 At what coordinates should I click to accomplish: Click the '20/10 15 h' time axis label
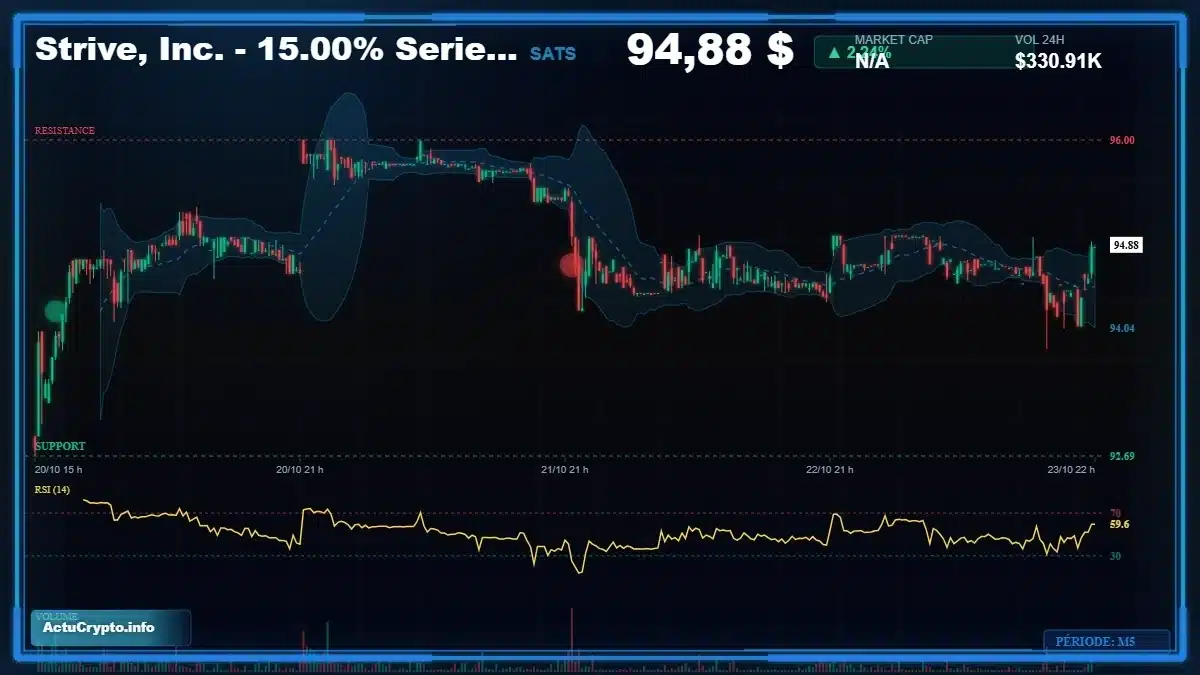point(59,469)
